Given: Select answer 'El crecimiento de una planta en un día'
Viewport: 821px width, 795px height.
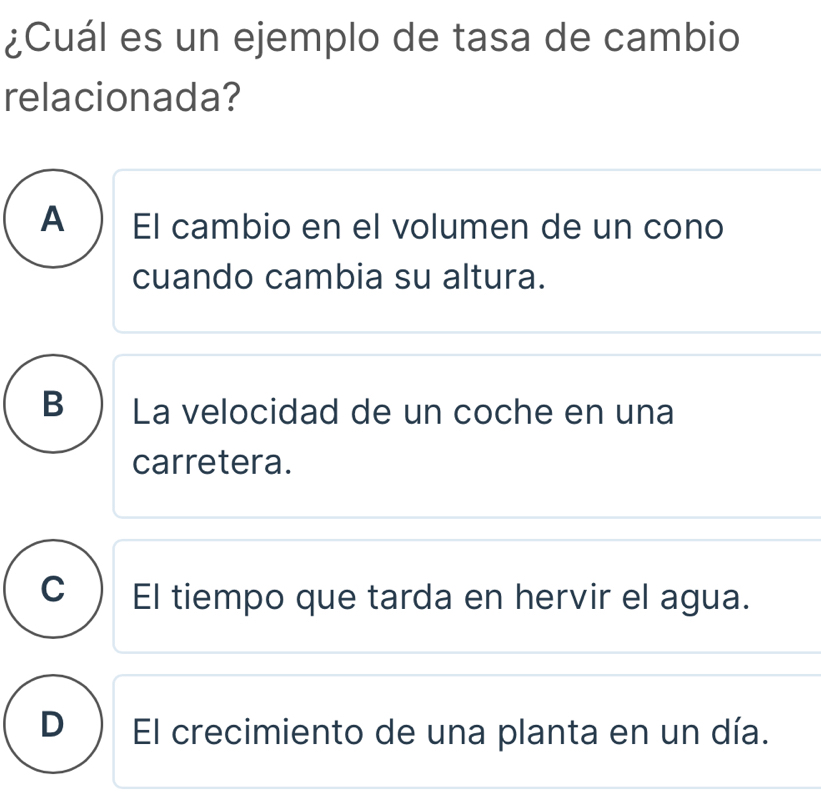Looking at the screenshot, I should pyautogui.click(x=467, y=732).
